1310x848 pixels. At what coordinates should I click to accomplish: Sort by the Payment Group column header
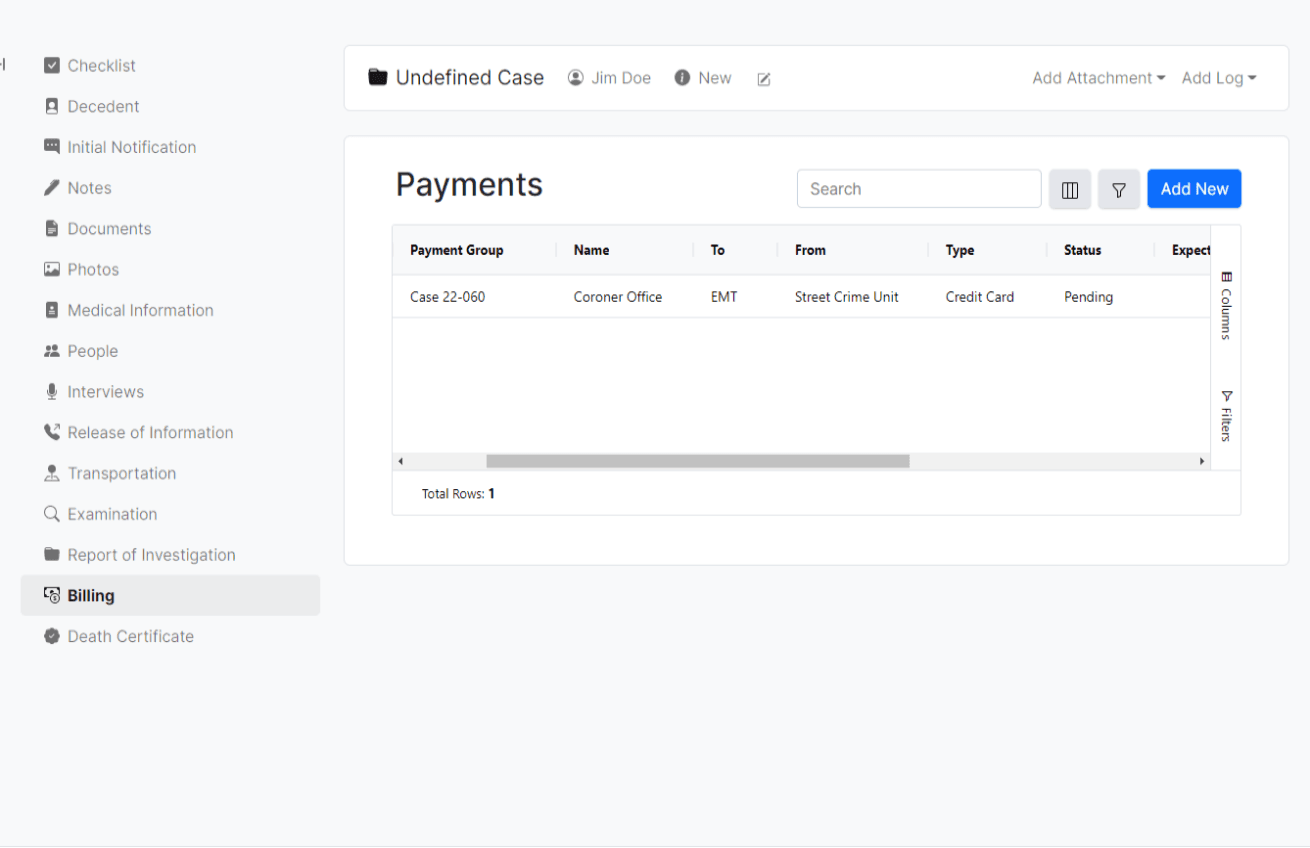tap(457, 250)
